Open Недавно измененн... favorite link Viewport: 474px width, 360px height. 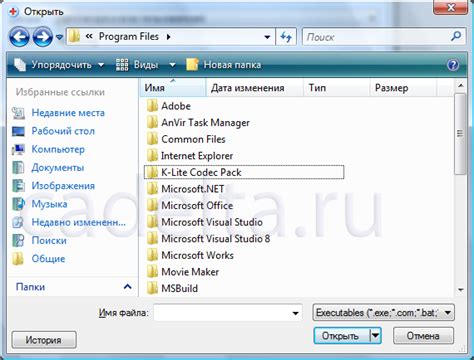coord(79,222)
